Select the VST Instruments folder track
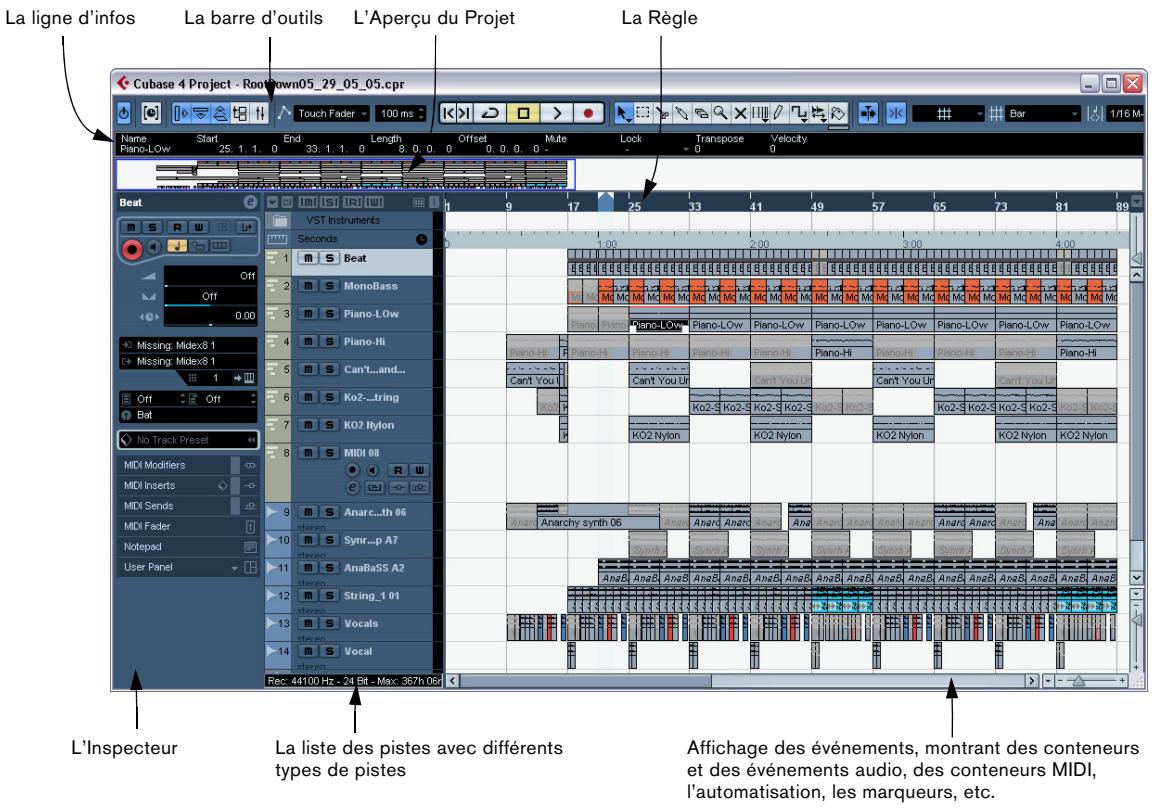The width and height of the screenshot is (1154, 809). [x=350, y=220]
